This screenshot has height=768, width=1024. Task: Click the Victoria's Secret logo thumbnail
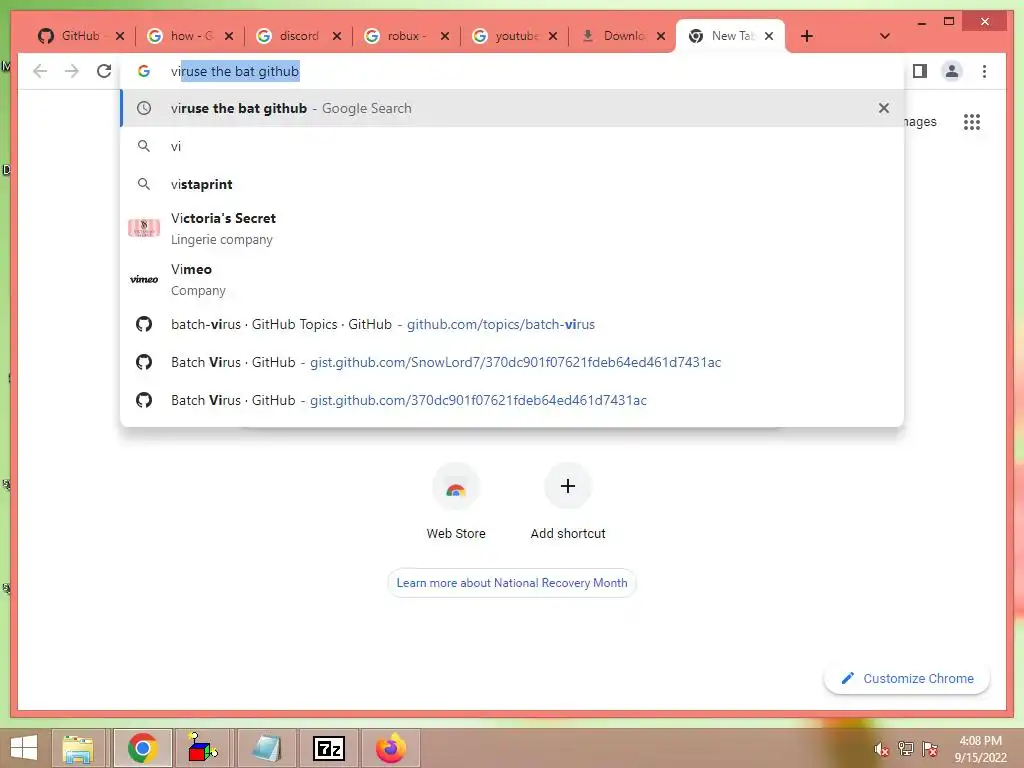[x=144, y=228]
